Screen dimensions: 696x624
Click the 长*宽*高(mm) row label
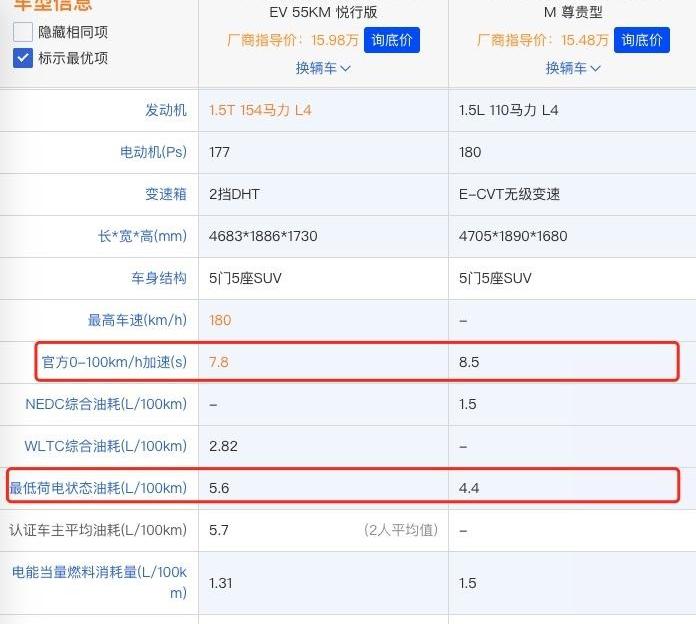[142, 236]
